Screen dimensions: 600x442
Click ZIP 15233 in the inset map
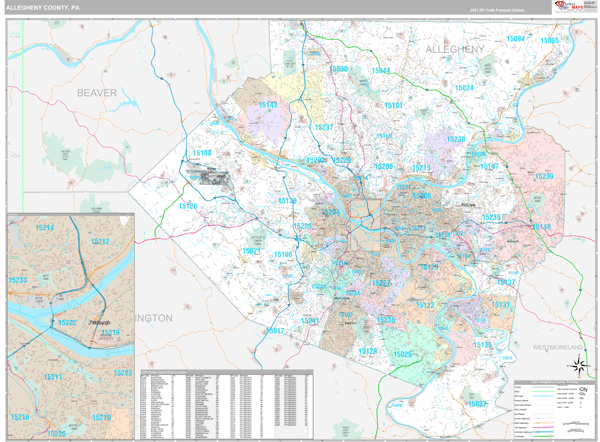[18, 280]
